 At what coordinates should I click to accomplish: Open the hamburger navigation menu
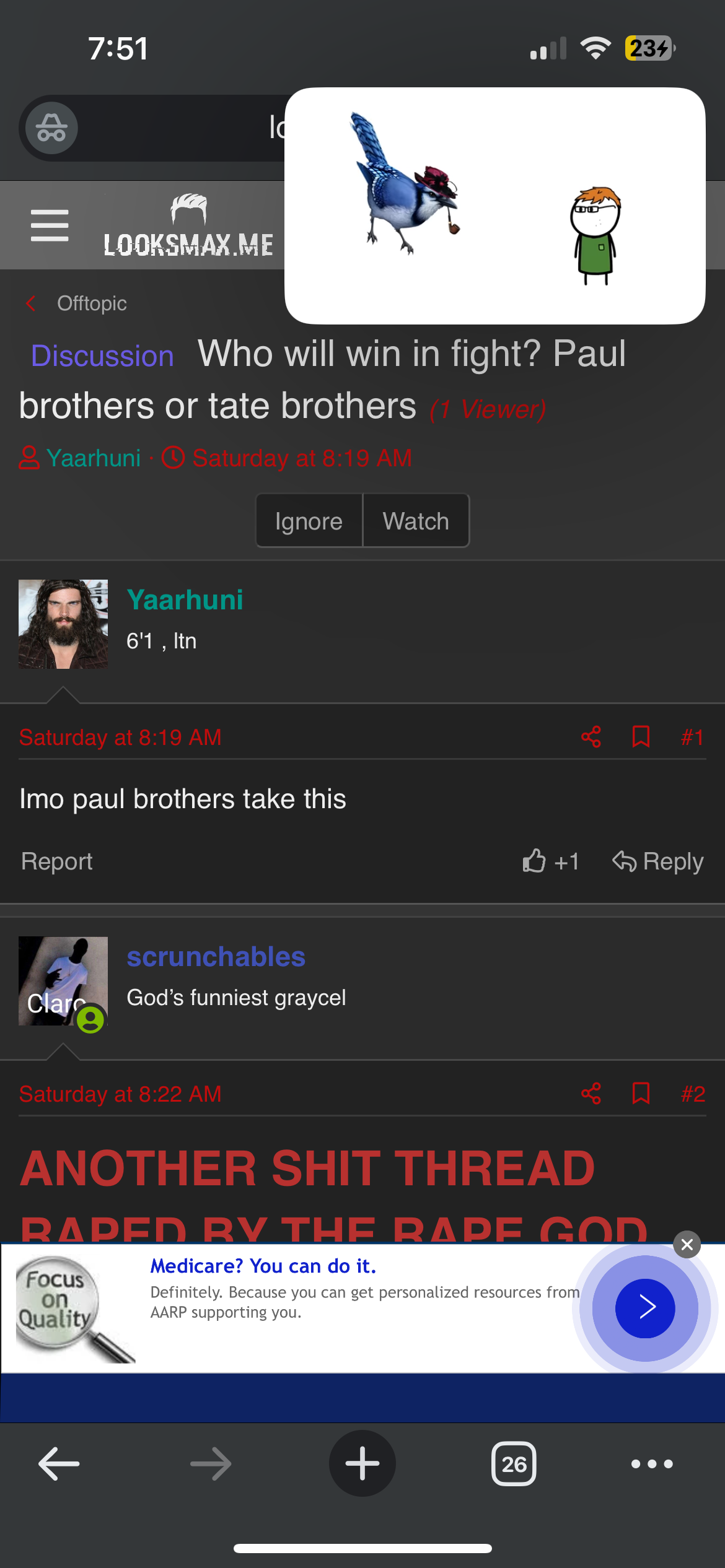coord(50,225)
